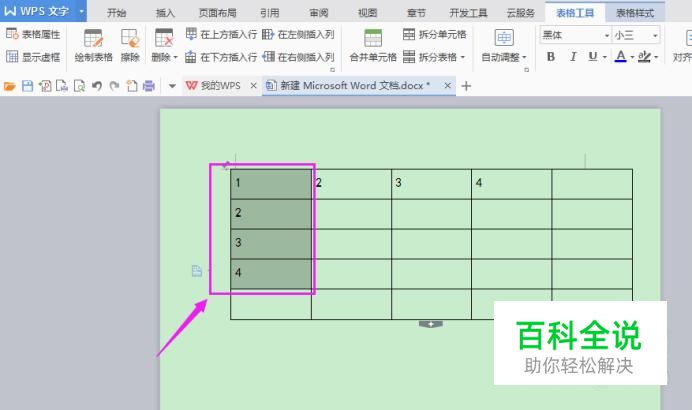This screenshot has height=410, width=692.
Task: Expand the 拆分表格 dropdown arrow
Action: 463,57
